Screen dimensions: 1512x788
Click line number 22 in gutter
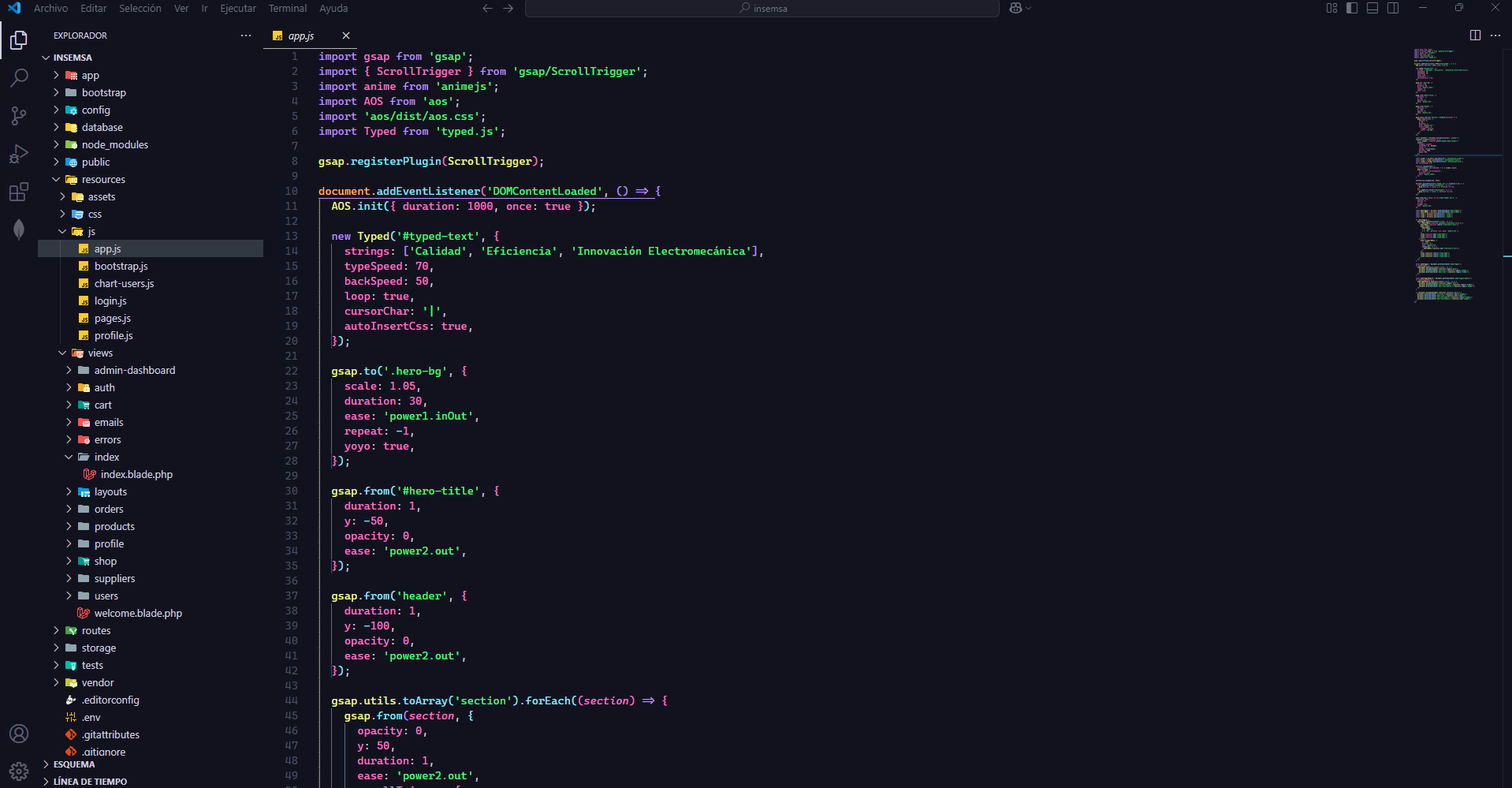[292, 371]
